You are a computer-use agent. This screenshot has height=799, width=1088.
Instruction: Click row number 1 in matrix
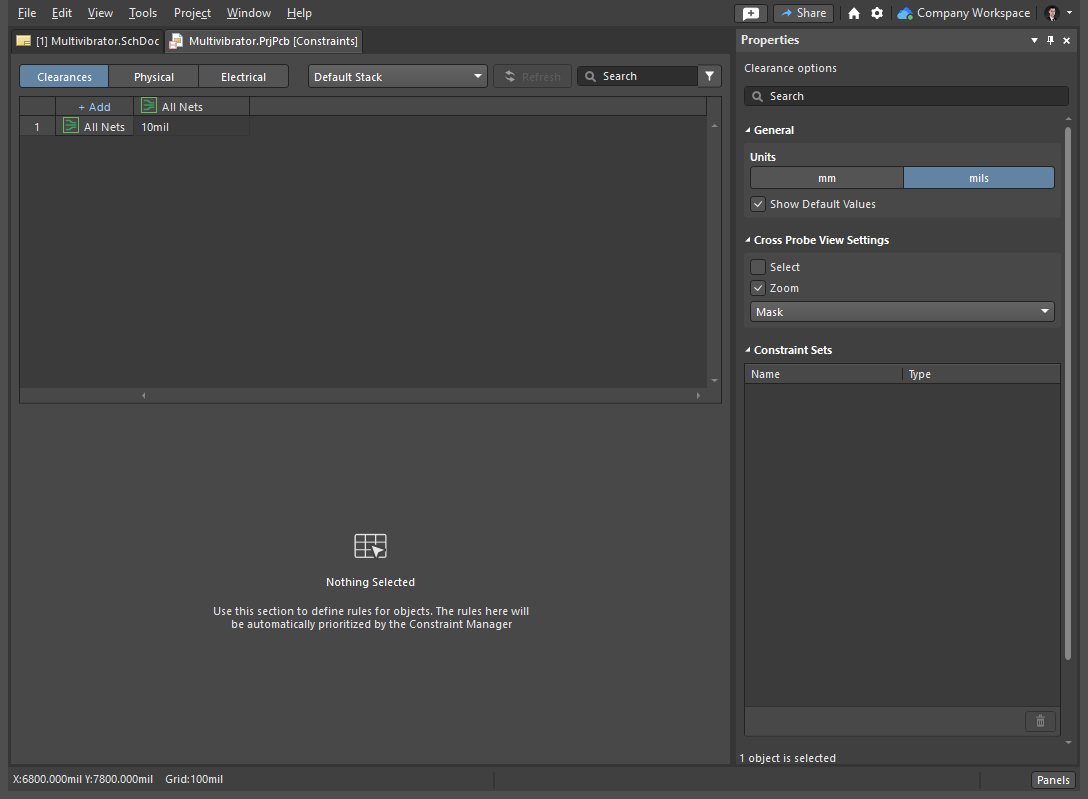coord(37,127)
